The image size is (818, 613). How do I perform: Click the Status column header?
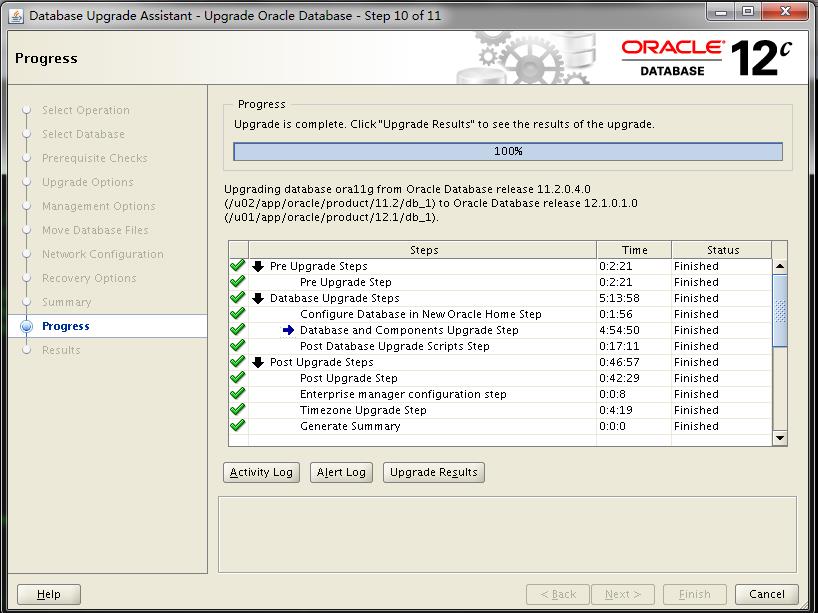coord(722,250)
